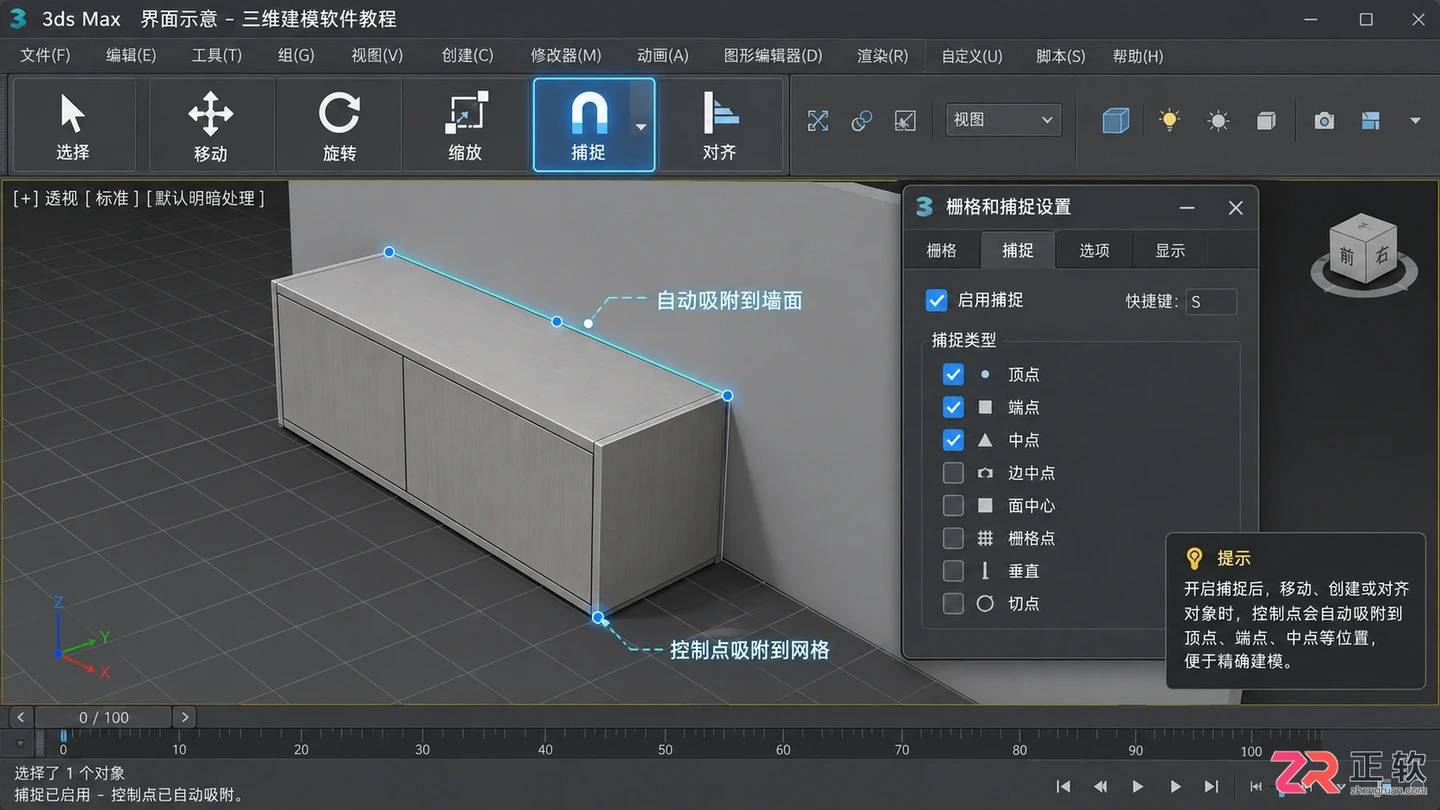Step to next frame with right arrow
Image resolution: width=1440 pixels, height=810 pixels.
pyautogui.click(x=185, y=717)
